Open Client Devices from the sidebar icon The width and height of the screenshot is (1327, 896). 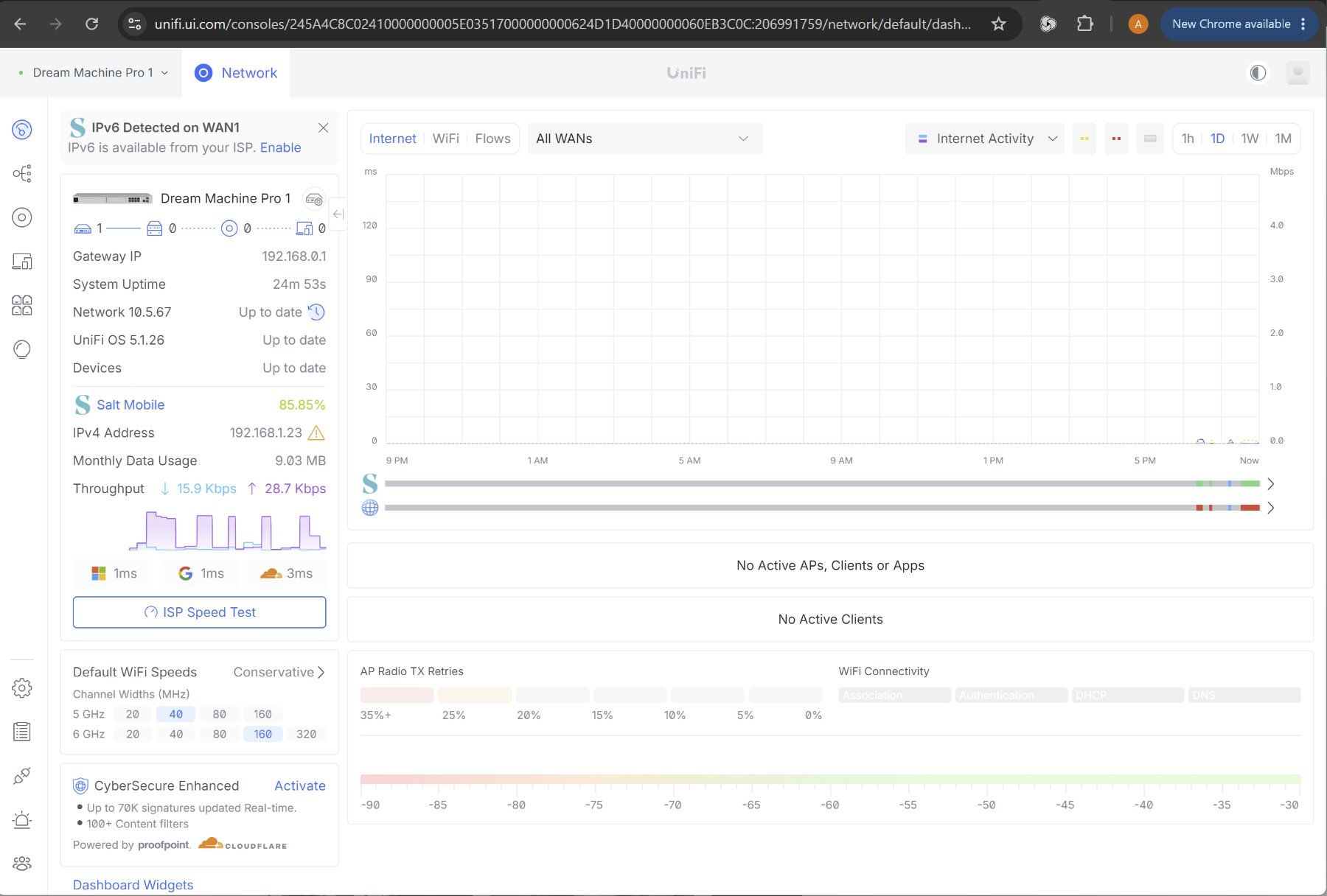pos(22,262)
